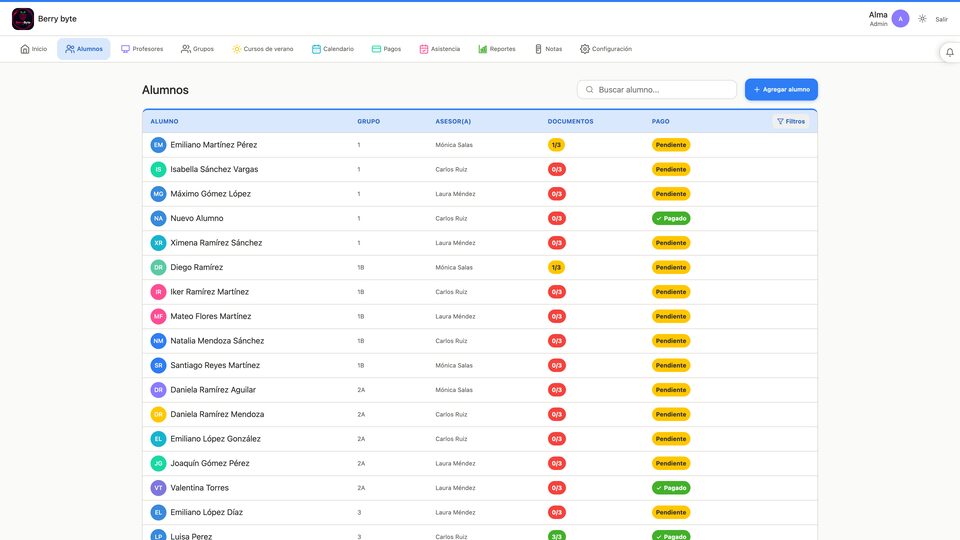This screenshot has height=540, width=960.
Task: Click the XR avatar of Ximena Ramírez Sánchez
Action: [x=159, y=243]
